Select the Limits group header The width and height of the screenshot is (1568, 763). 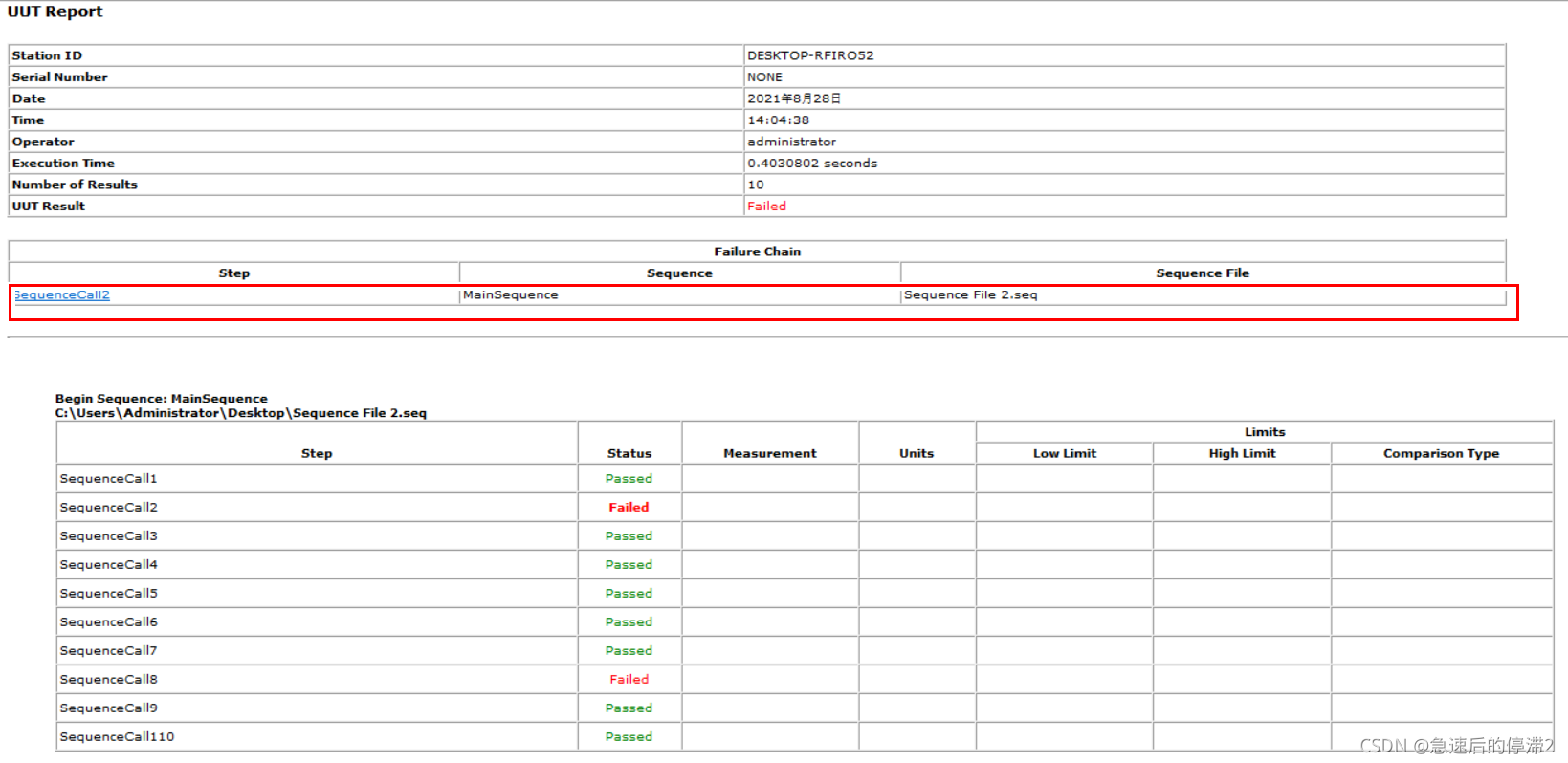click(1265, 432)
